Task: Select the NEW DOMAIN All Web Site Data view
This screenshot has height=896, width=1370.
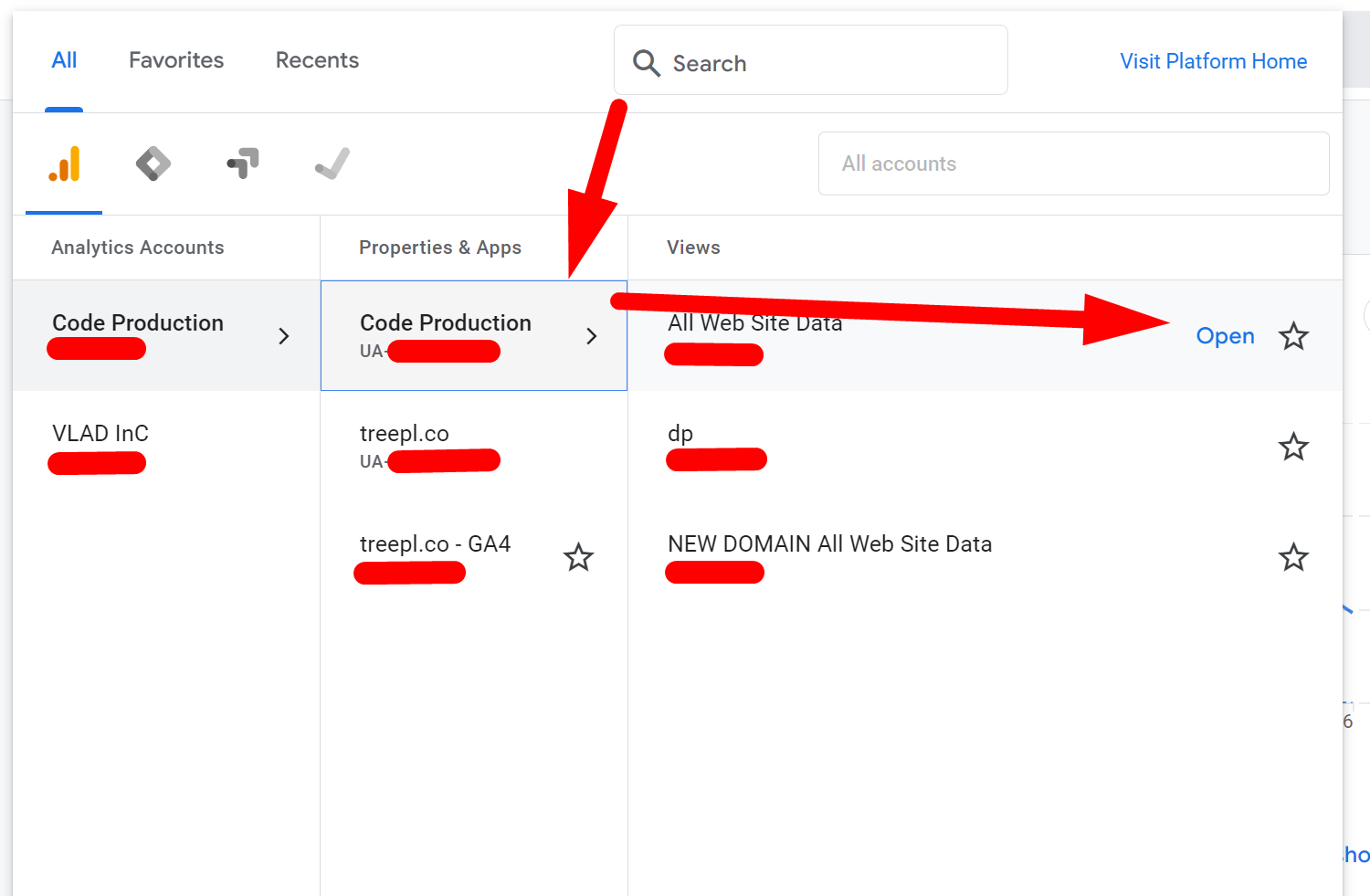Action: tap(985, 557)
